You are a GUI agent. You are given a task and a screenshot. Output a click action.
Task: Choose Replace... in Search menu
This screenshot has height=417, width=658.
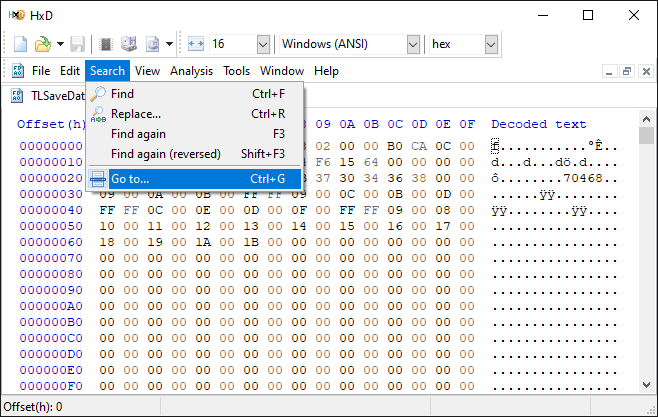(x=195, y=114)
